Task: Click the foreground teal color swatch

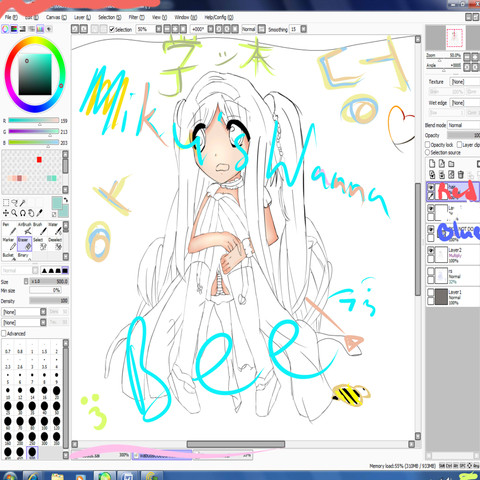Action: click(57, 202)
